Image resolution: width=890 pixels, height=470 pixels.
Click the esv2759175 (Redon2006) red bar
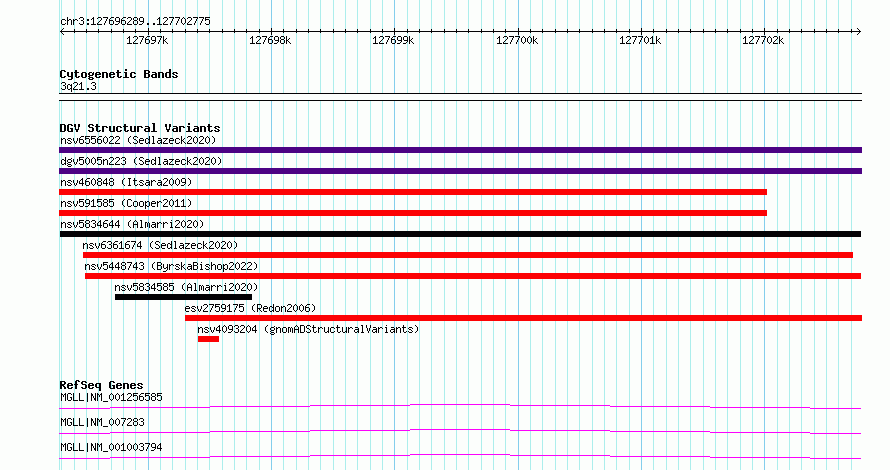pyautogui.click(x=523, y=318)
